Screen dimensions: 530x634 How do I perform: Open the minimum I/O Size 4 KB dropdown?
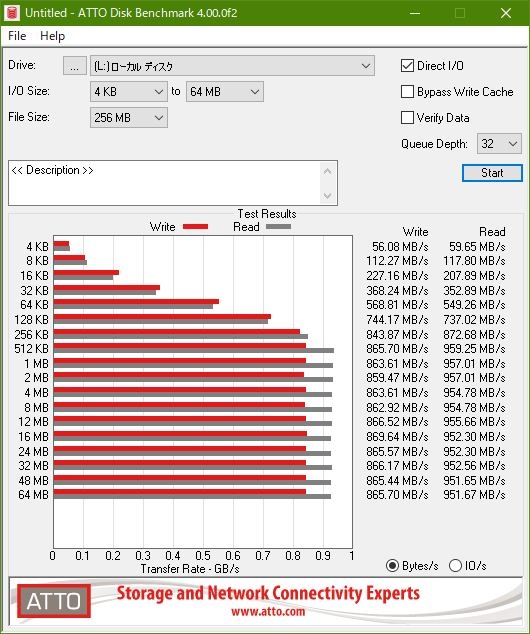(x=129, y=92)
